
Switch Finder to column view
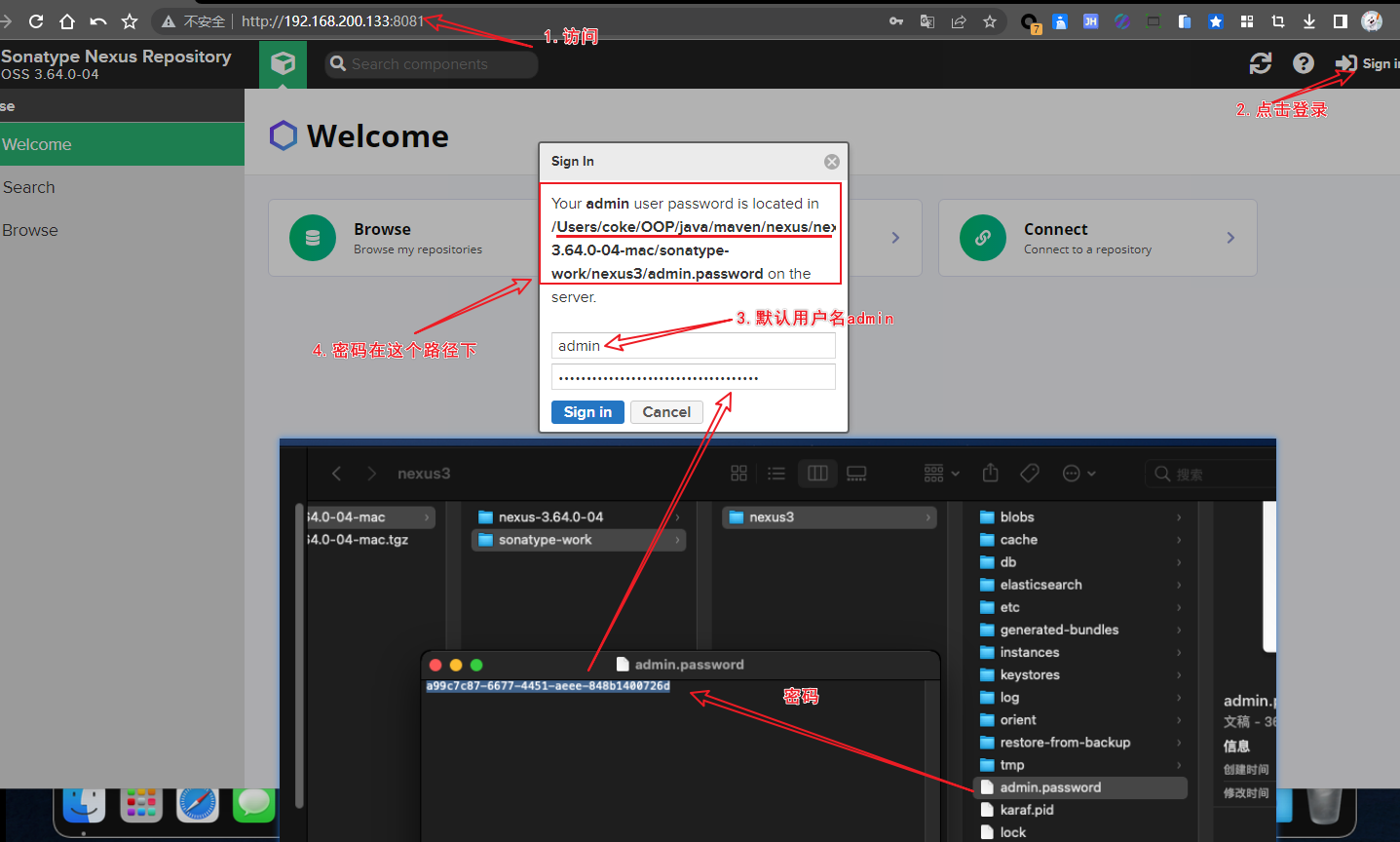pyautogui.click(x=817, y=474)
